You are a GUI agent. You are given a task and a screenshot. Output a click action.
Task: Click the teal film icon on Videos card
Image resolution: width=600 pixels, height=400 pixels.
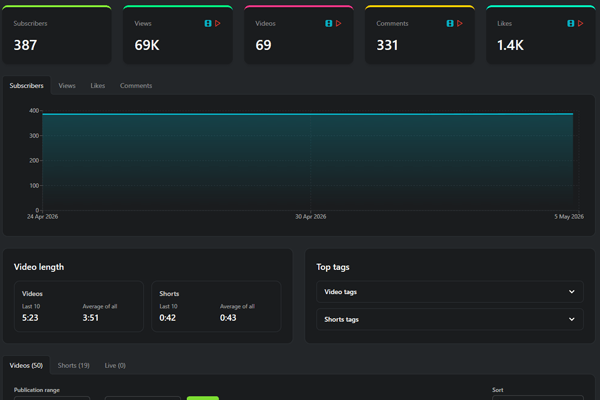tap(329, 23)
